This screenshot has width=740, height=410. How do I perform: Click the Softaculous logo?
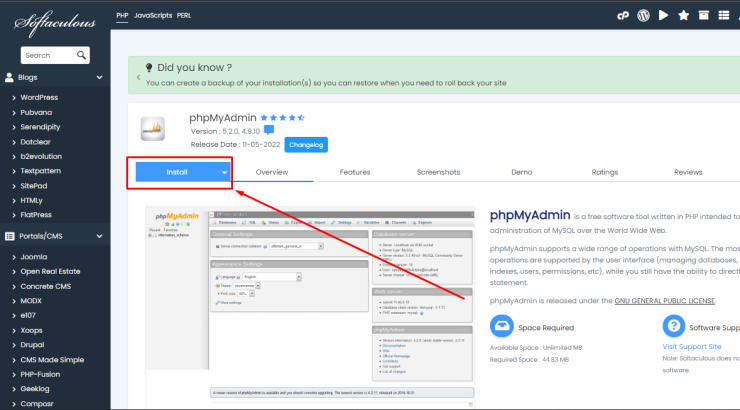pos(55,23)
